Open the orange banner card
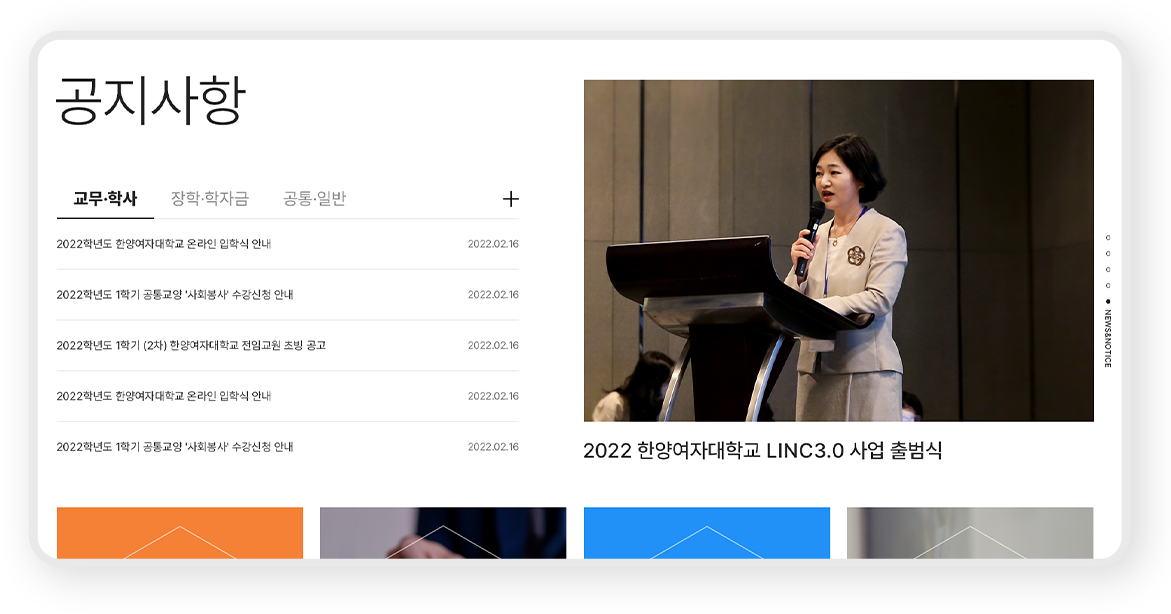Image resolution: width=1171 pixels, height=614 pixels. (x=180, y=533)
